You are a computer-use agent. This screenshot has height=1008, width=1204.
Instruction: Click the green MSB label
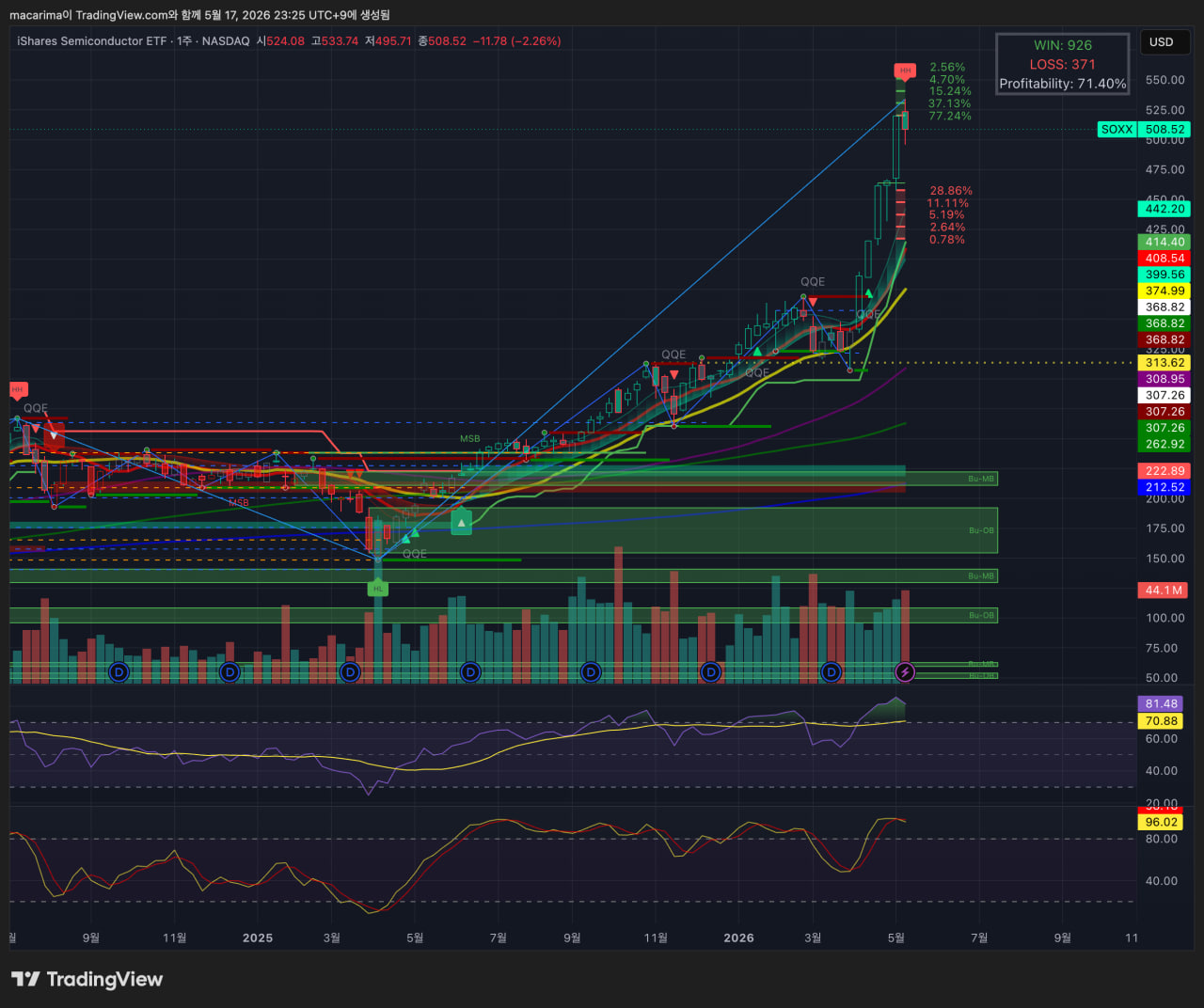click(469, 439)
